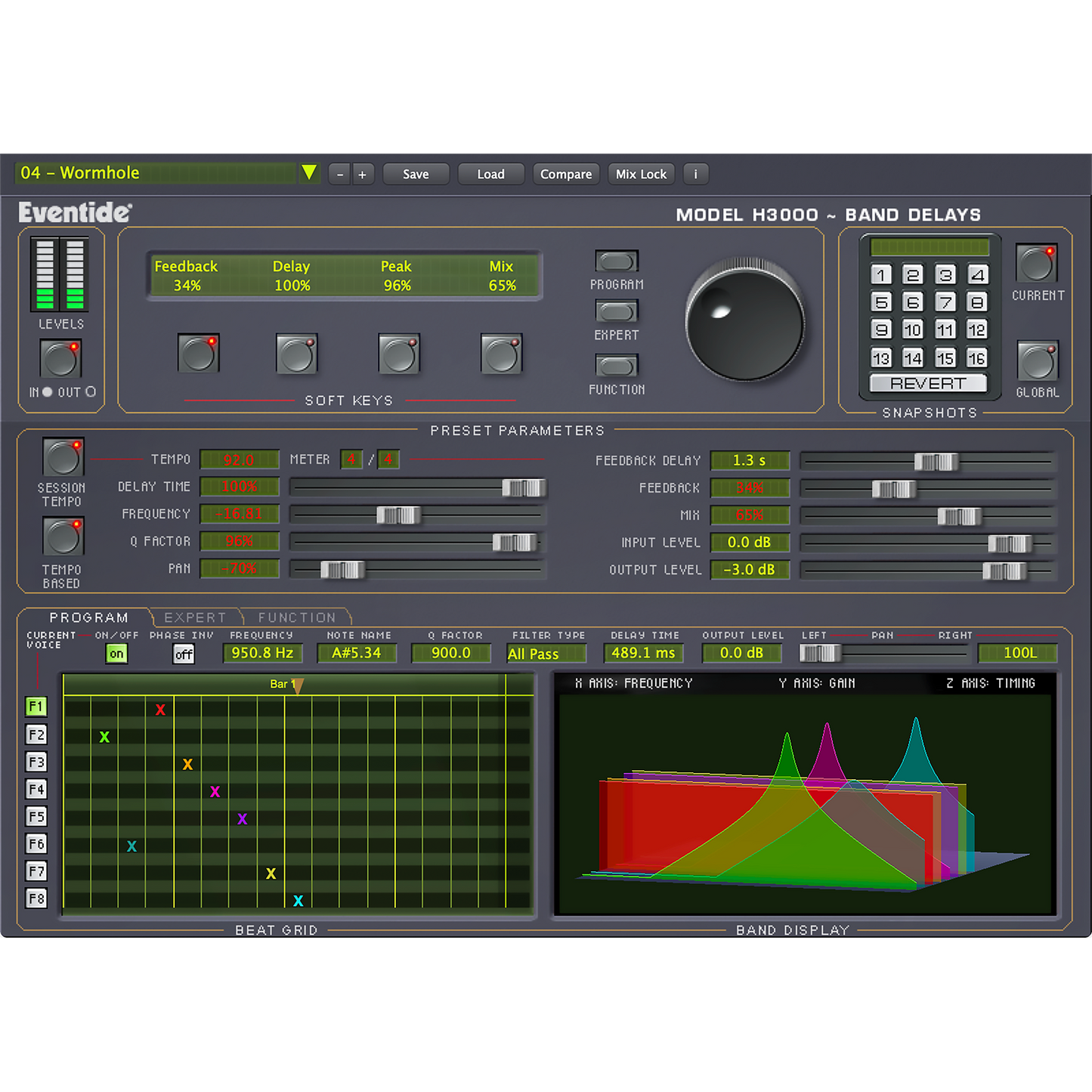Click the Revert snapshot button
The height and width of the screenshot is (1092, 1092).
[x=928, y=383]
